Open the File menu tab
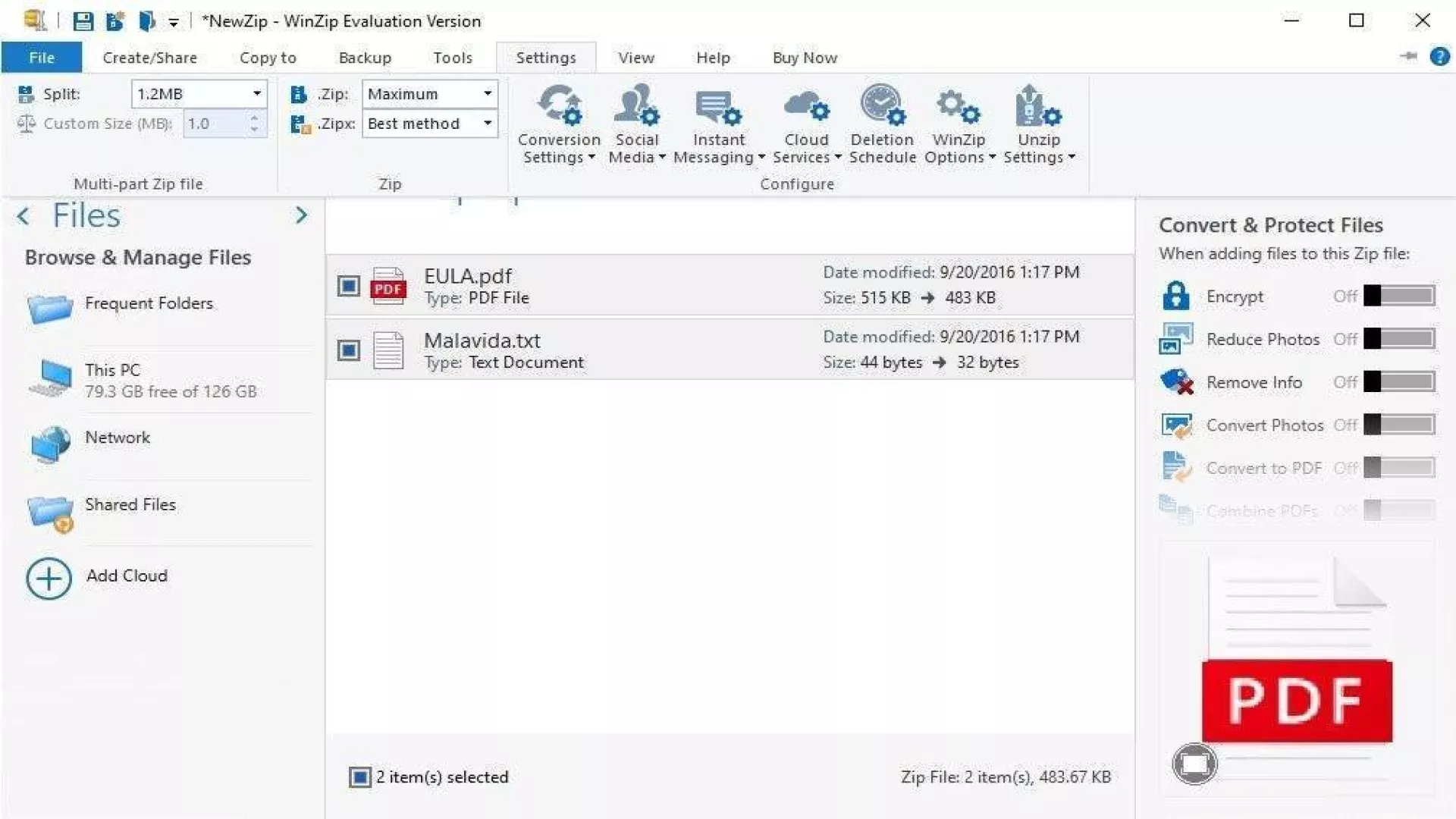Viewport: 1456px width, 819px height. (x=42, y=58)
